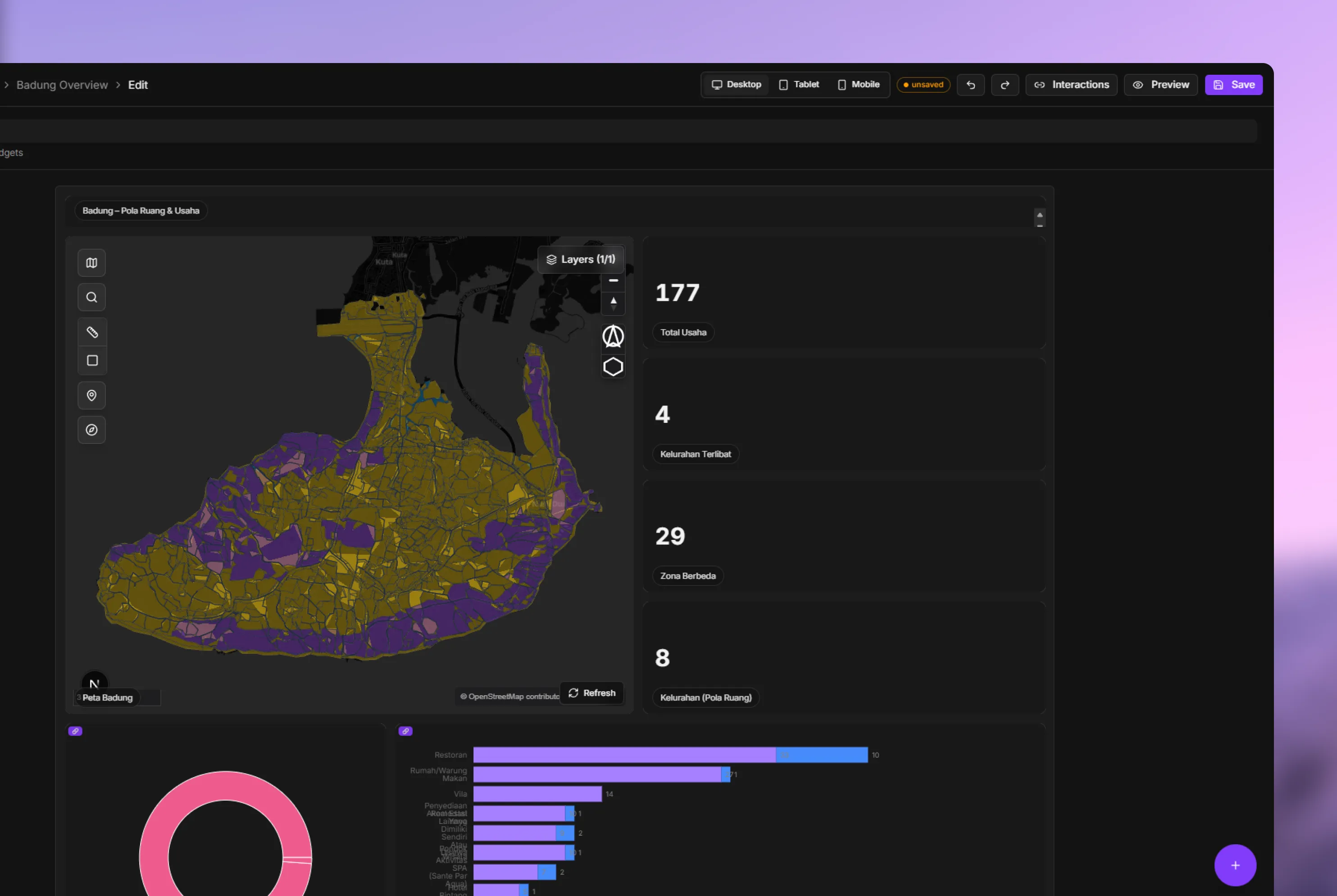Click the compass navigation tool icon
Screen dimensions: 1337x896
tap(91, 430)
